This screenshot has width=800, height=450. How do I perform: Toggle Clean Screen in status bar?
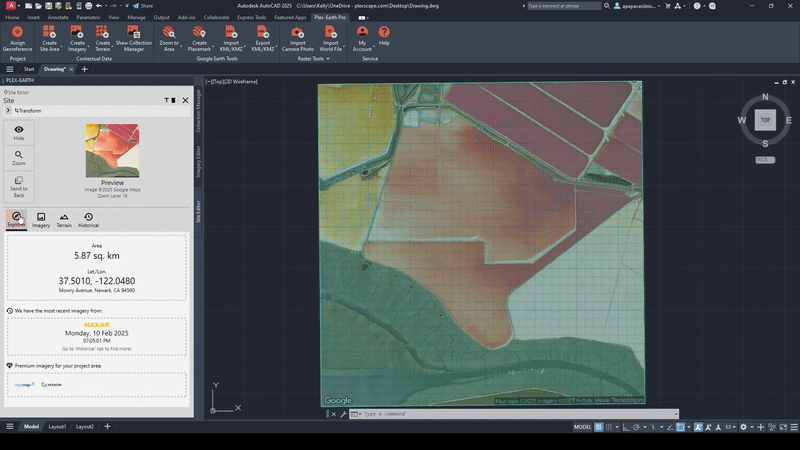pyautogui.click(x=783, y=427)
